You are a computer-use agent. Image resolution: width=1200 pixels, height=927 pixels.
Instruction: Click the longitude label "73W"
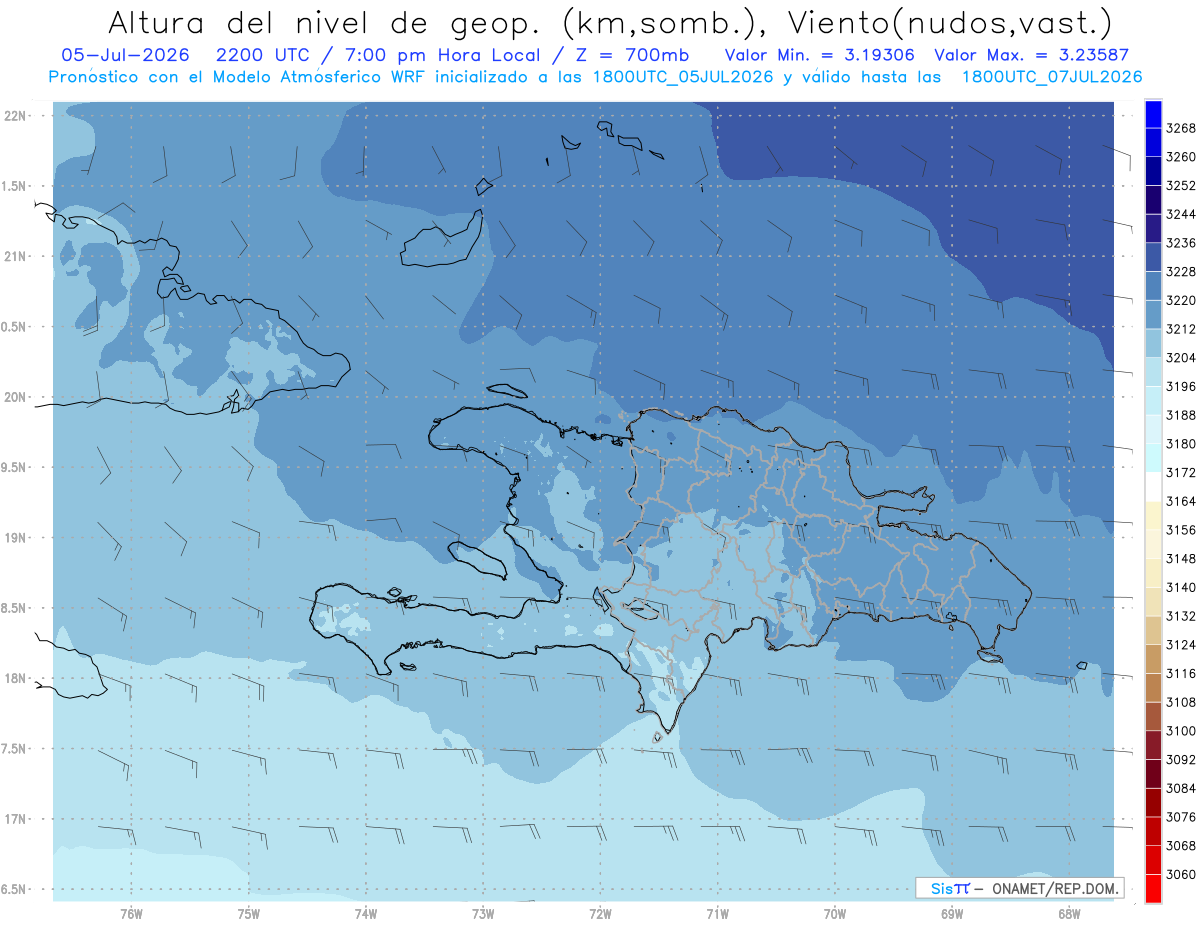point(483,913)
